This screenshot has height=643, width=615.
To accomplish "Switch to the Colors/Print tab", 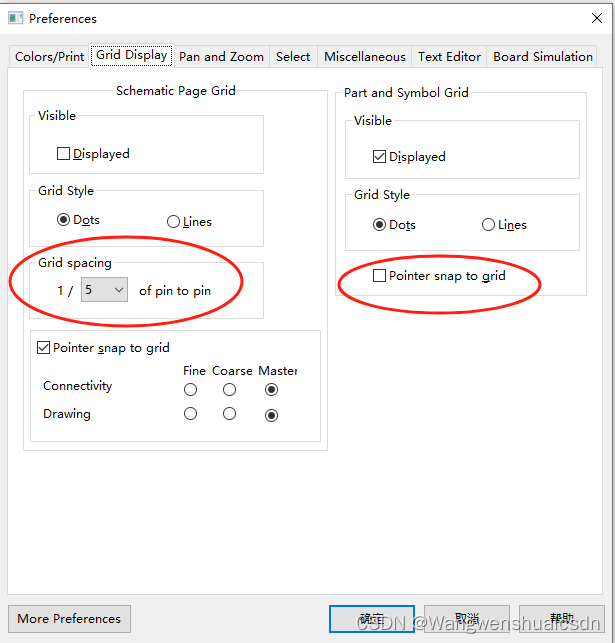I will click(x=49, y=56).
